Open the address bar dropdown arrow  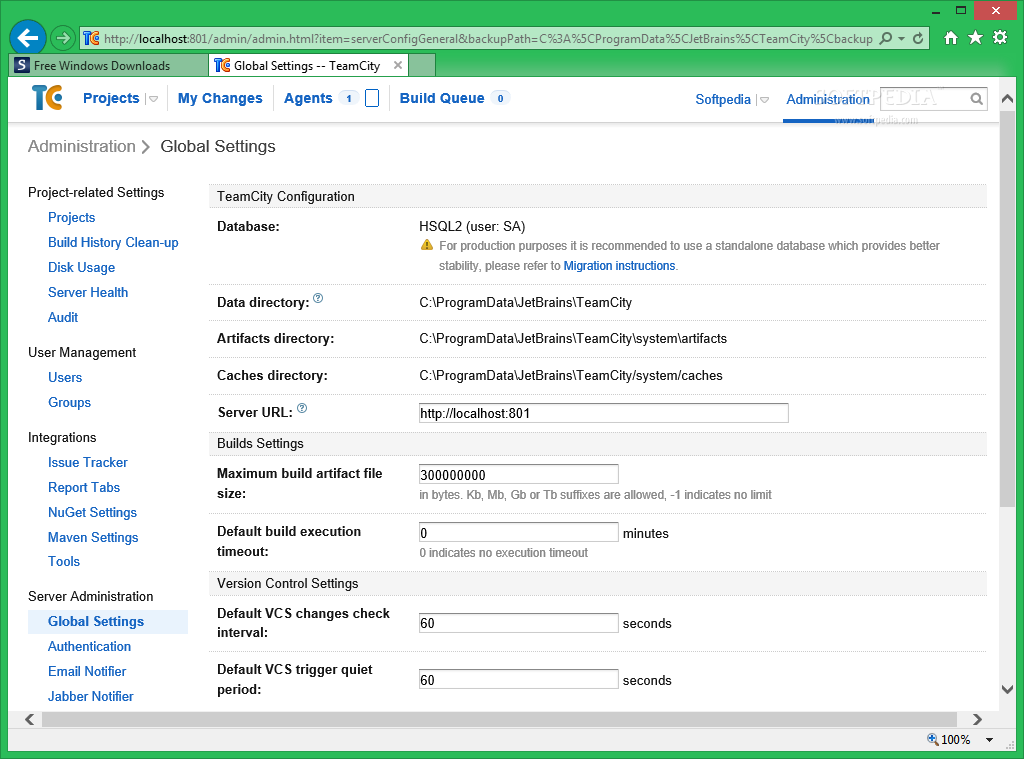point(901,39)
